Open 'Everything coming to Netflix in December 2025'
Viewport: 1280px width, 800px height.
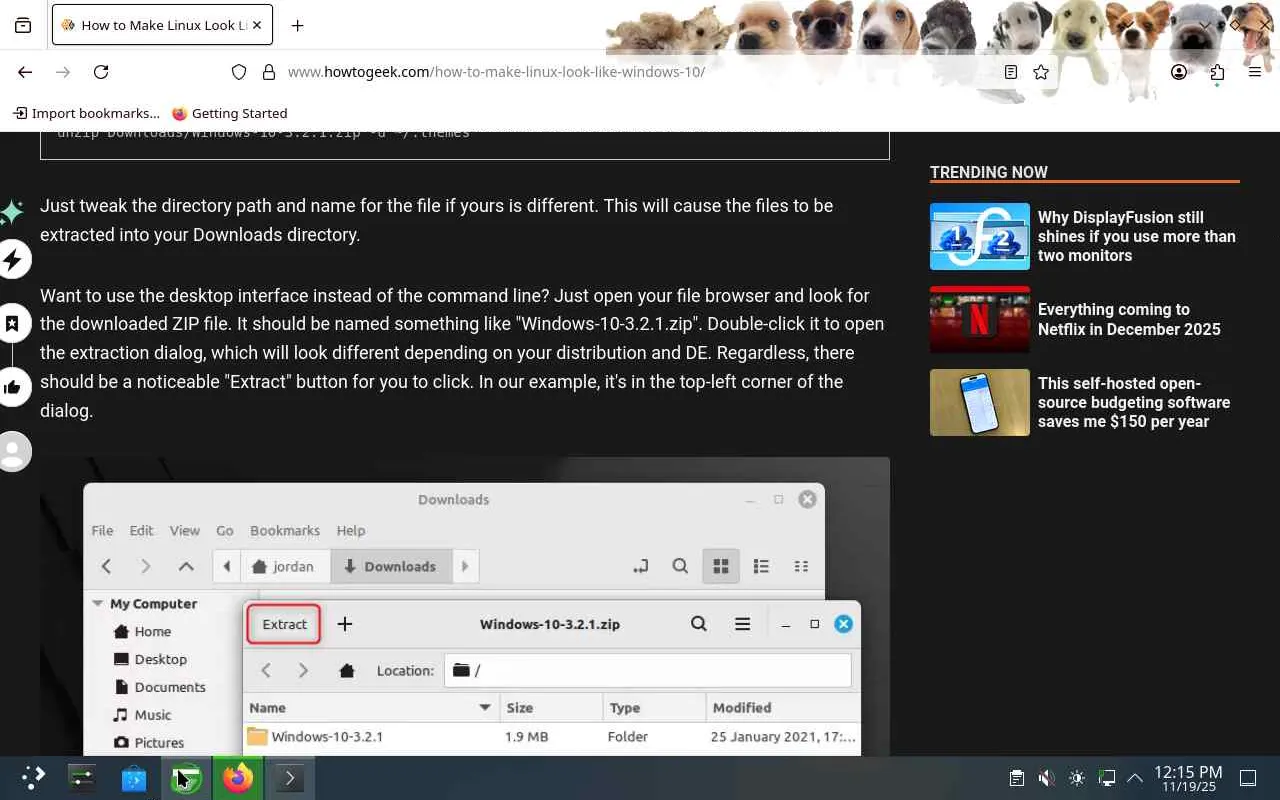(1129, 319)
